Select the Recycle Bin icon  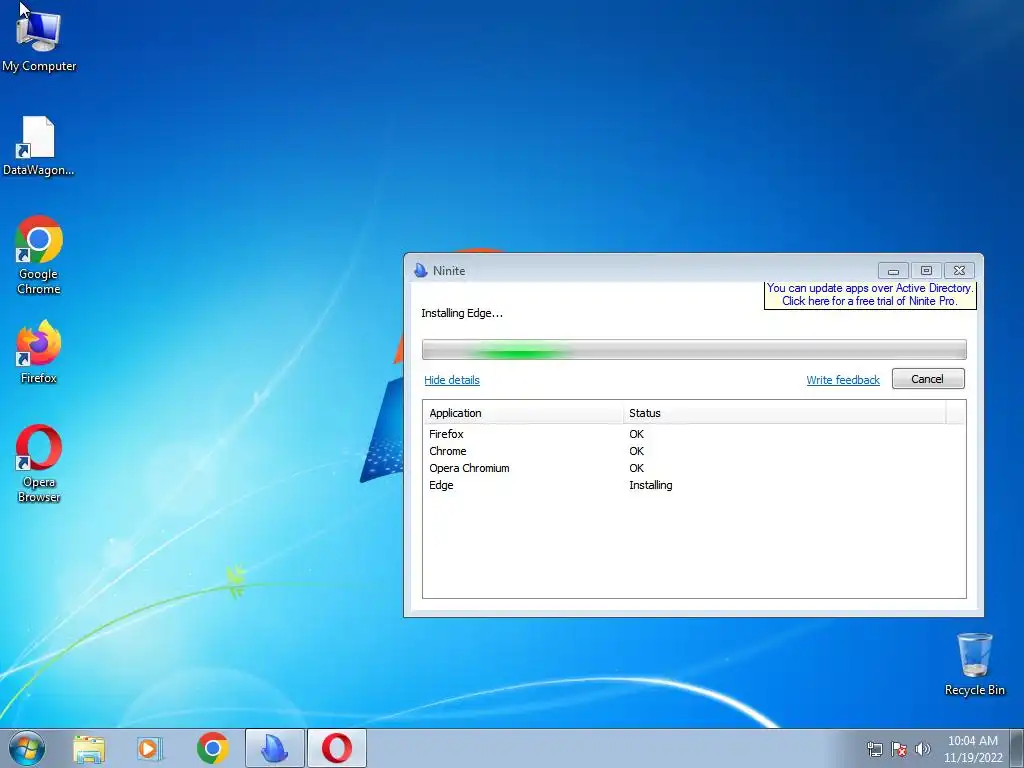(x=974, y=664)
